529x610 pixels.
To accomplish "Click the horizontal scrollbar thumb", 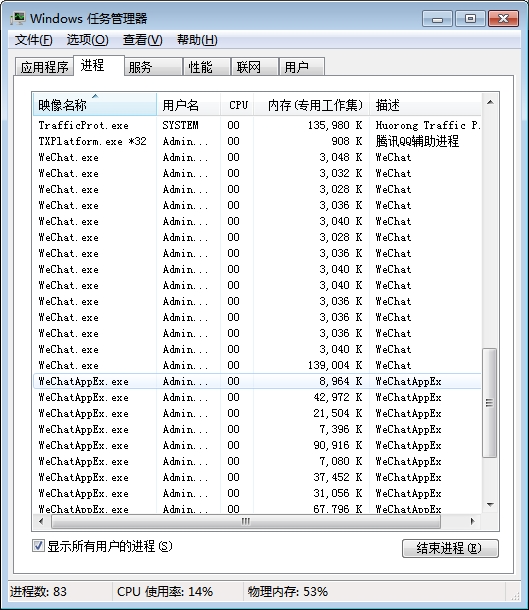I will tap(246, 521).
